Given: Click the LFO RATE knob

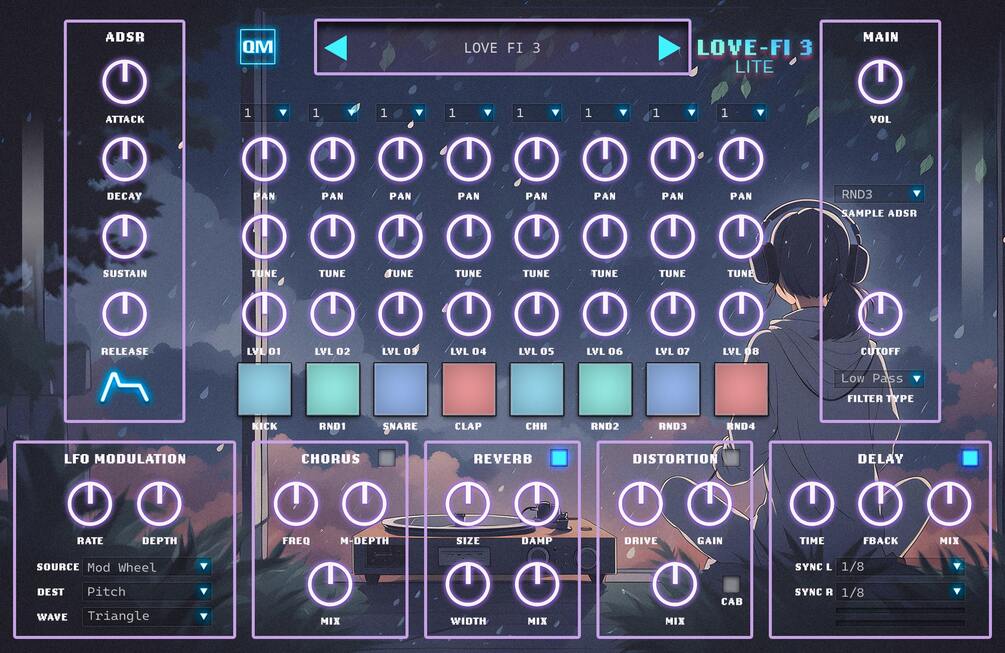Looking at the screenshot, I should pyautogui.click(x=90, y=504).
